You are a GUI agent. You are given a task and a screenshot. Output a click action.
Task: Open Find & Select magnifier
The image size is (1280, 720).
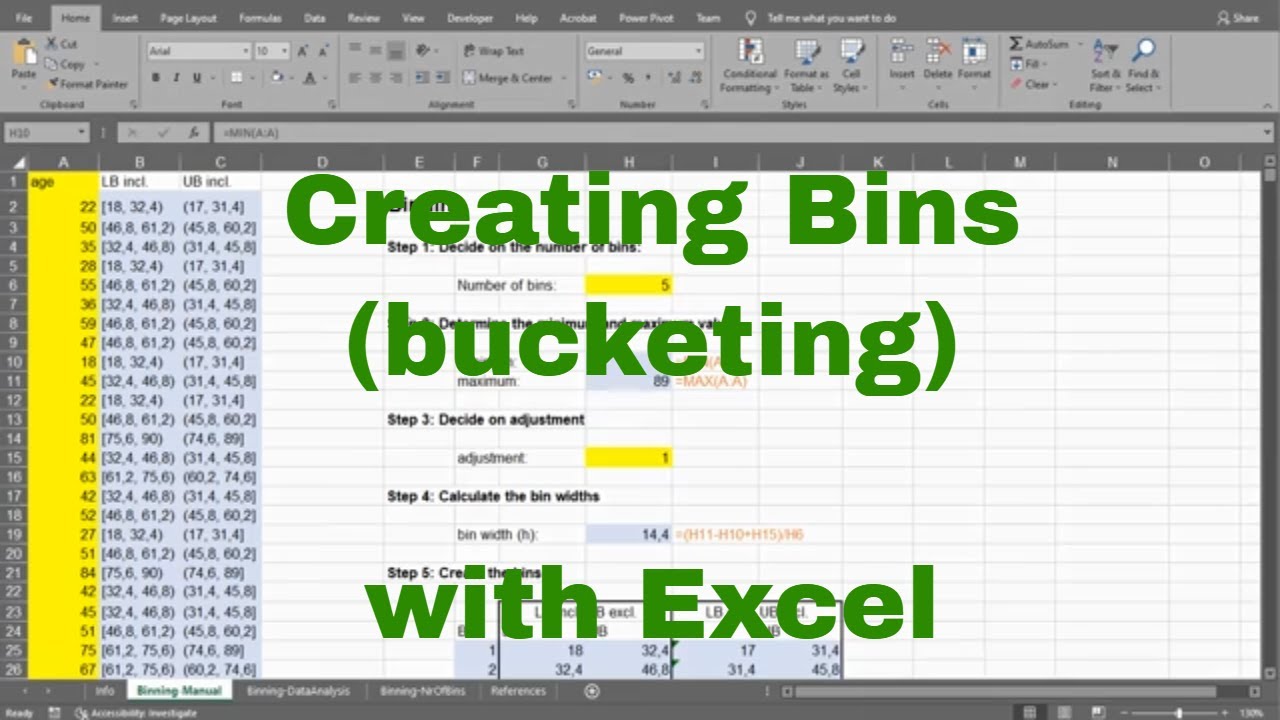click(x=1143, y=66)
